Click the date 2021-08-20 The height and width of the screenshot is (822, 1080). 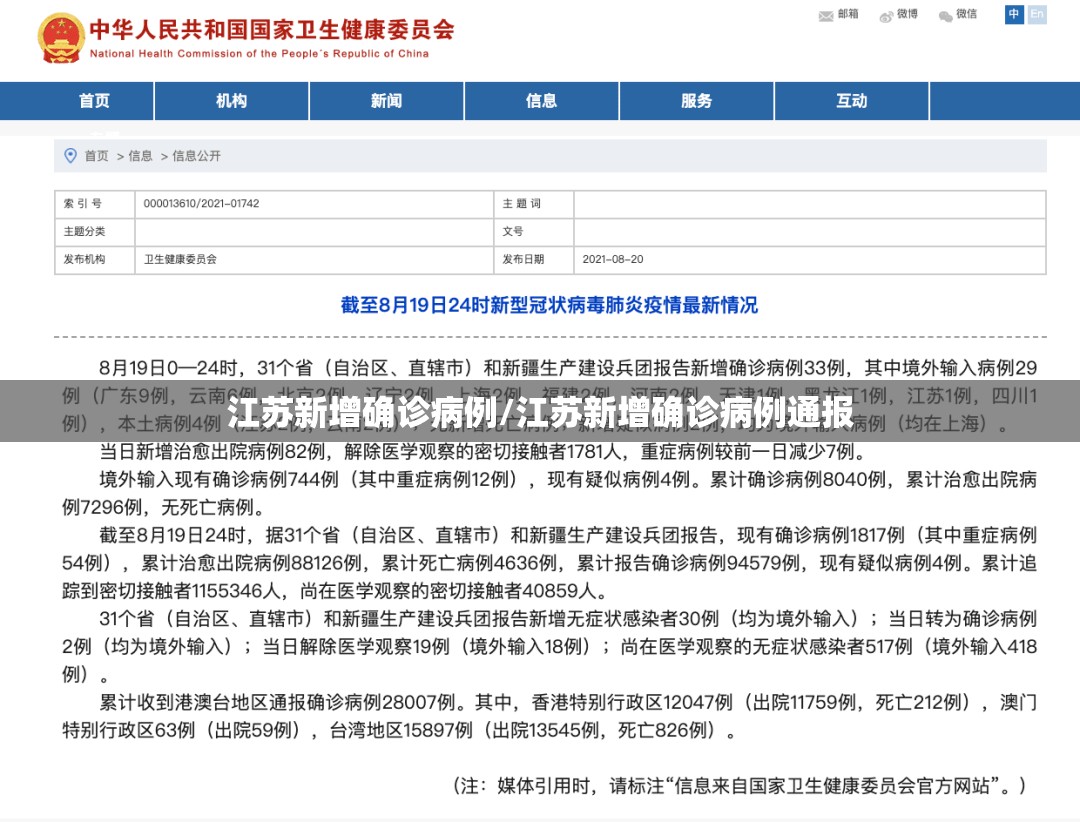pos(612,259)
